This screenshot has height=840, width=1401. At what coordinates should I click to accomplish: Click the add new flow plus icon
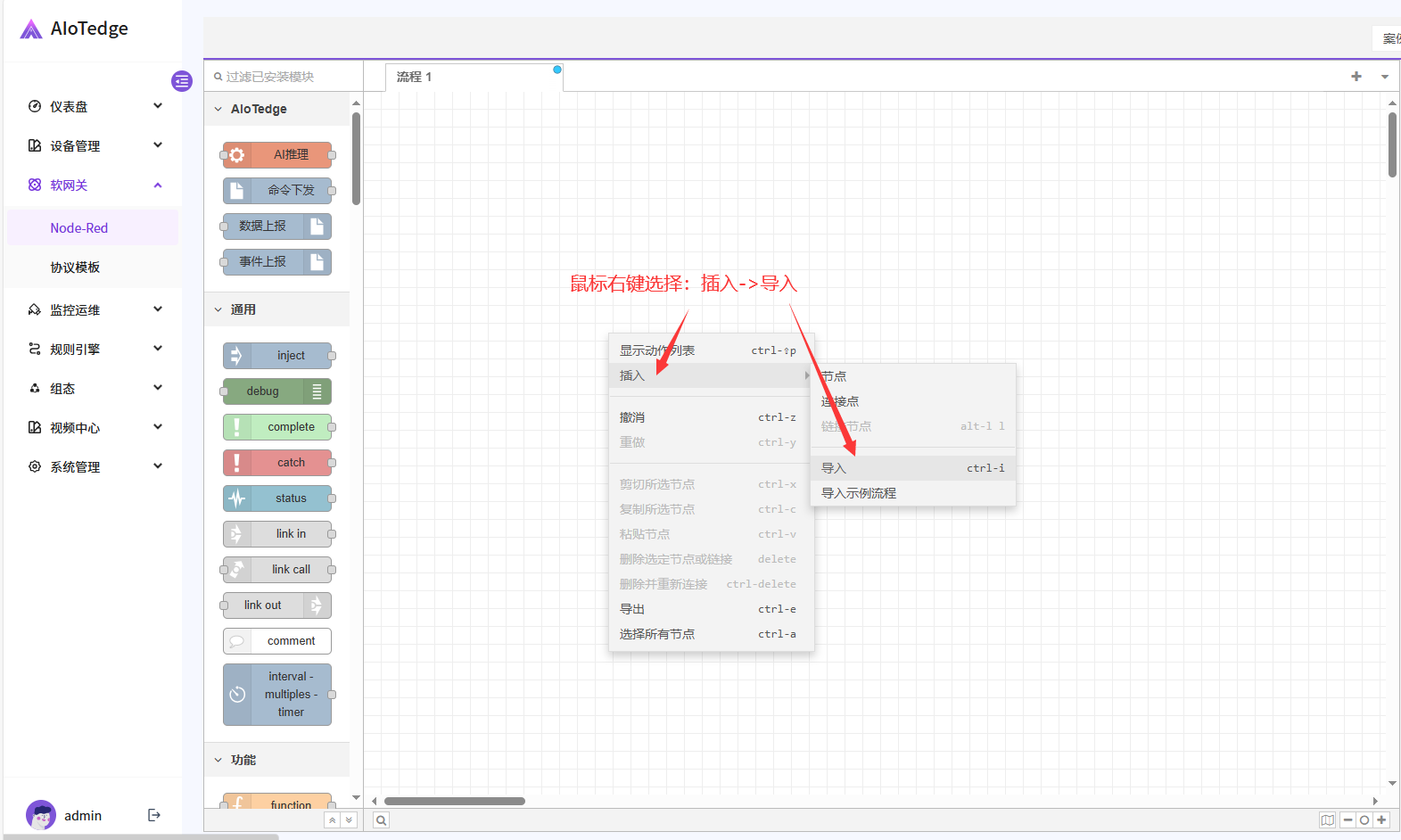click(x=1356, y=77)
